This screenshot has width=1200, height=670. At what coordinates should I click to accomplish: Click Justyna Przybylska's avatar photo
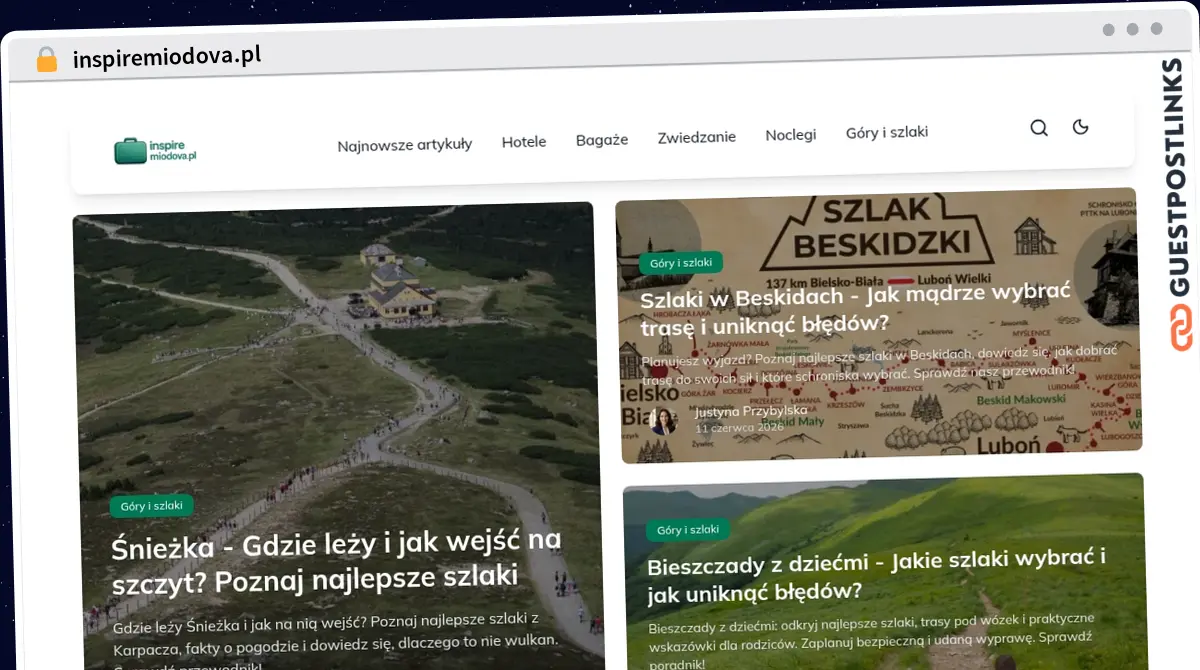(664, 420)
